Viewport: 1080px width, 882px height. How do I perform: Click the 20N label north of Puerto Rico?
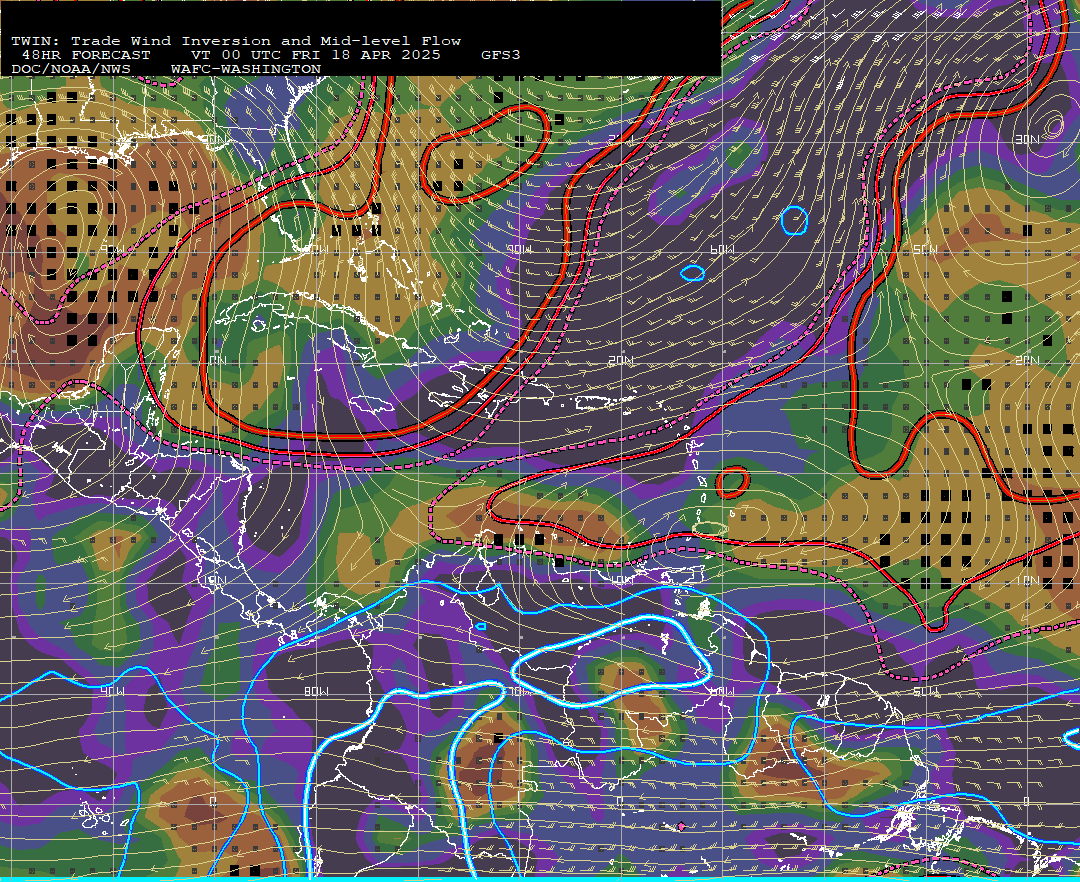(621, 361)
